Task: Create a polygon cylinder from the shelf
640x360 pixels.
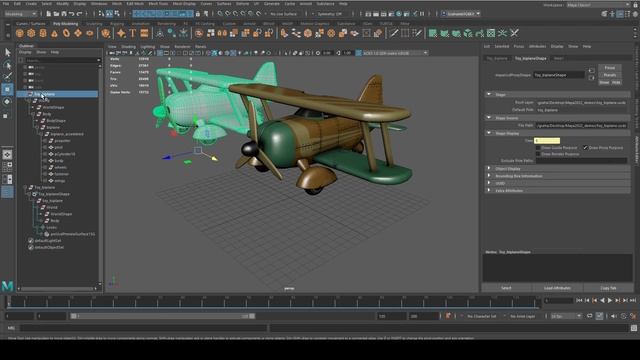Action: 43,33
